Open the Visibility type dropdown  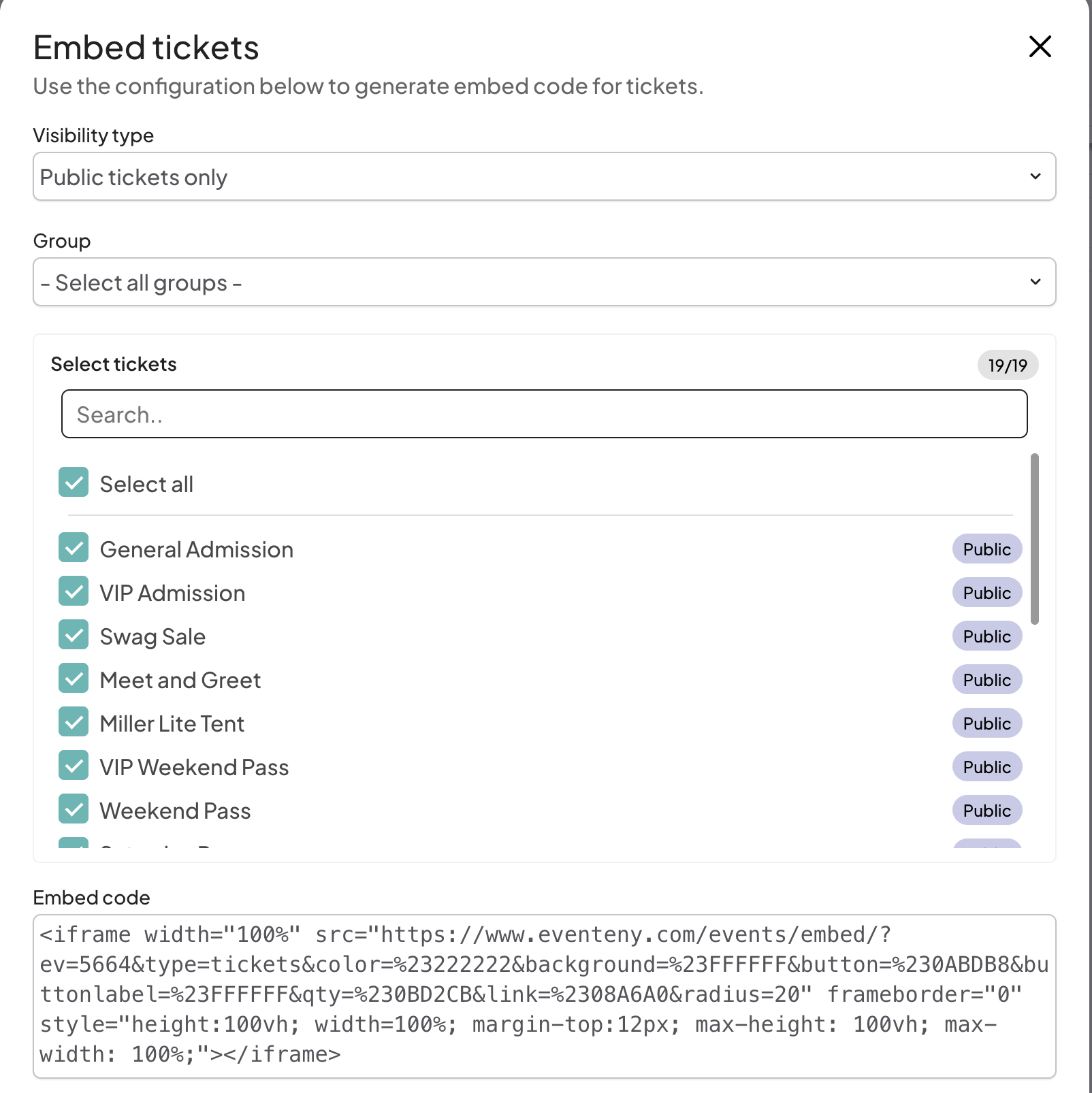[544, 177]
